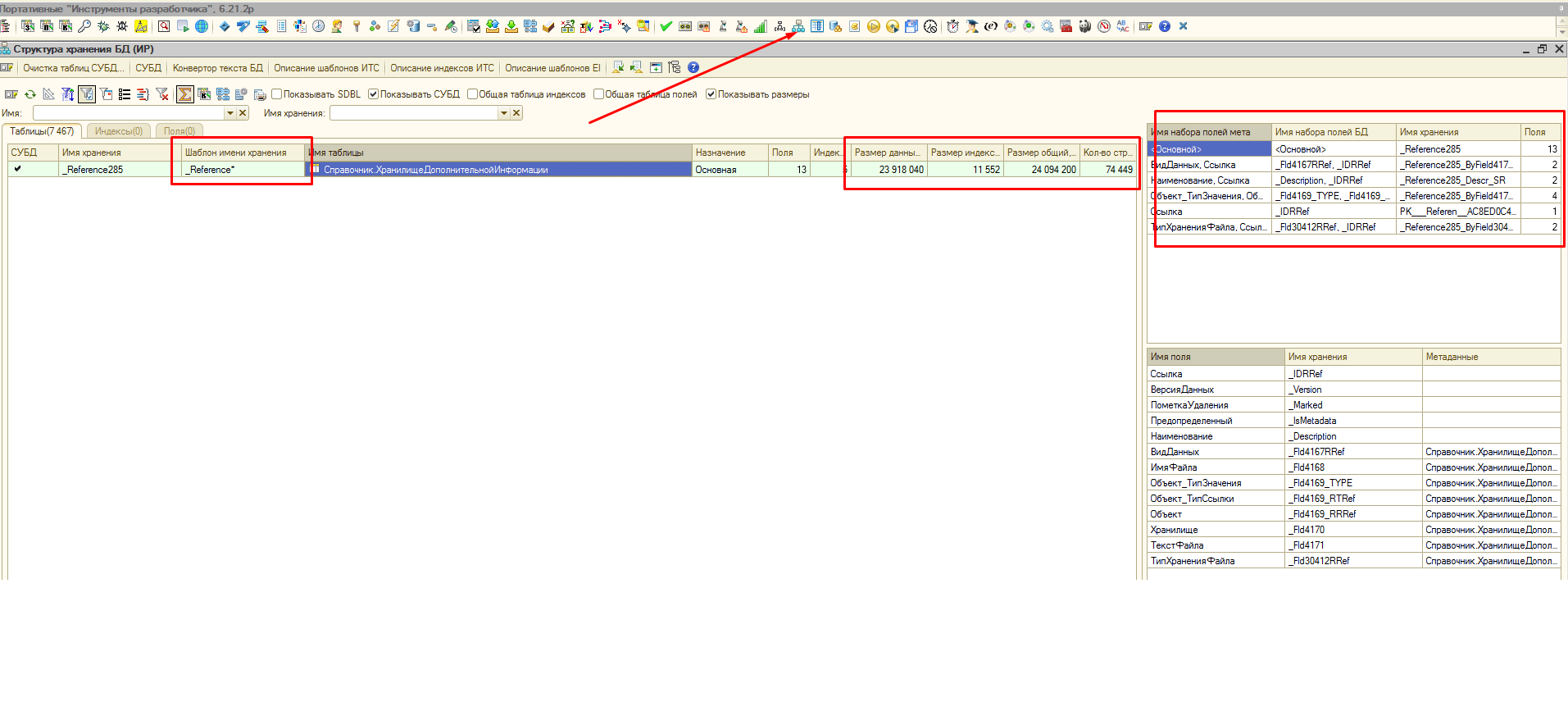Viewport: 1568px width, 702px height.
Task: Open the green bar chart icon
Action: click(761, 26)
